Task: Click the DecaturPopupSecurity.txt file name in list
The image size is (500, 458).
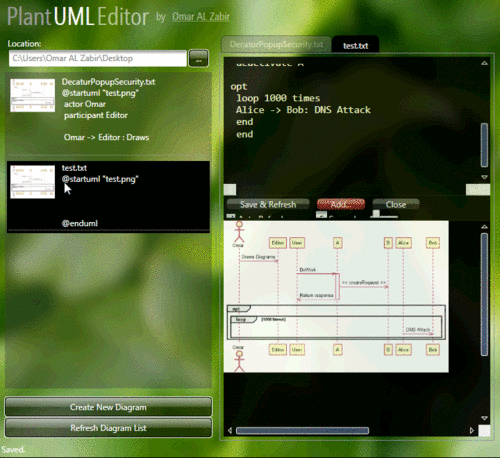Action: click(x=108, y=82)
